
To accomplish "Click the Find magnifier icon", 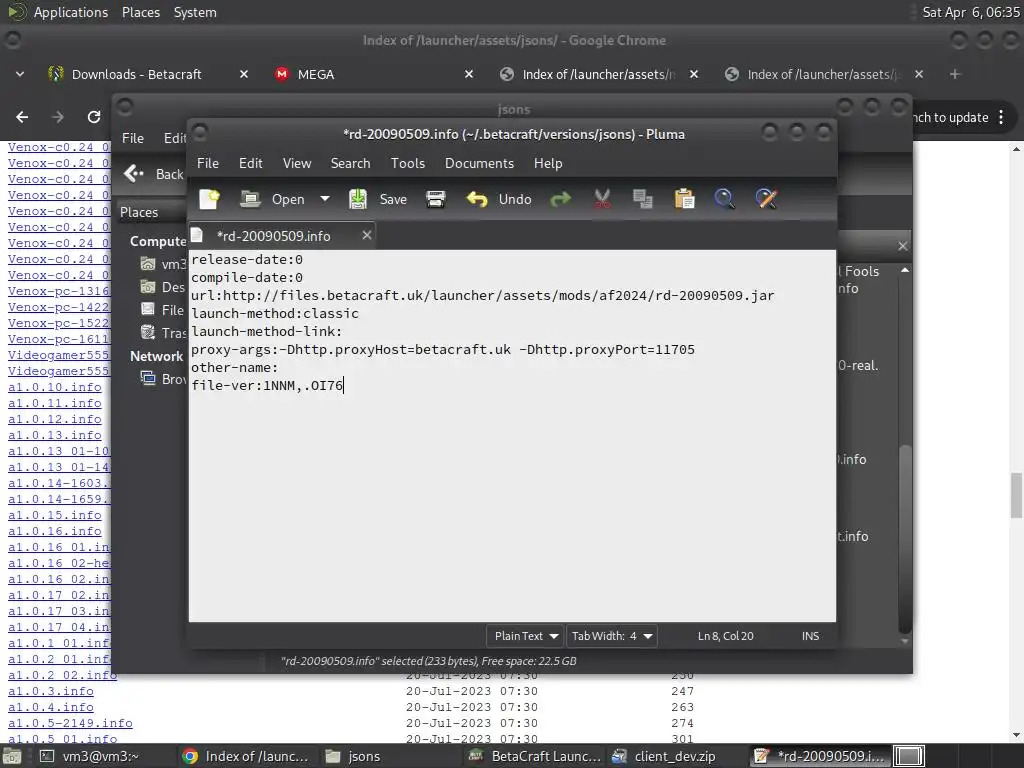I will point(724,199).
